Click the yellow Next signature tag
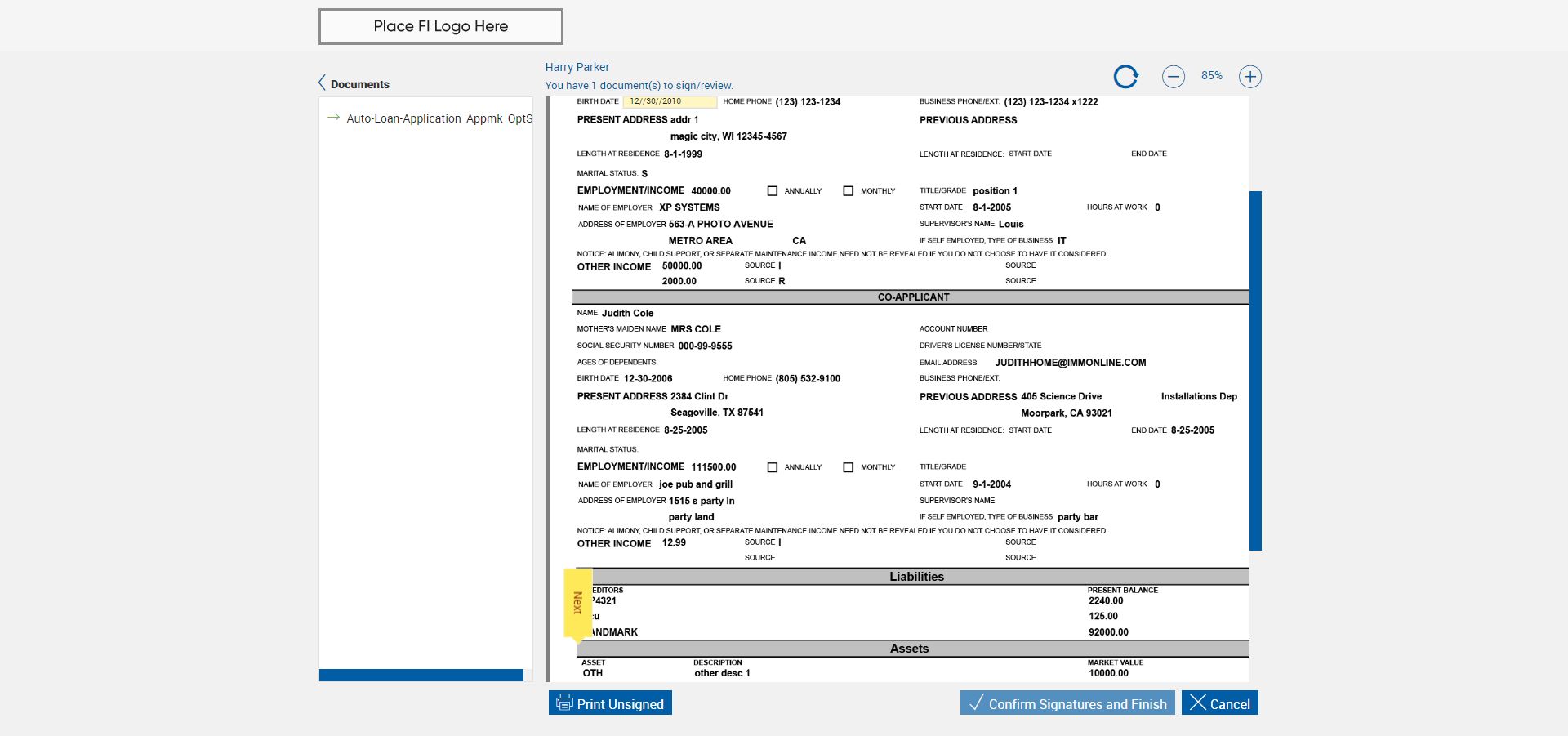 click(x=577, y=603)
